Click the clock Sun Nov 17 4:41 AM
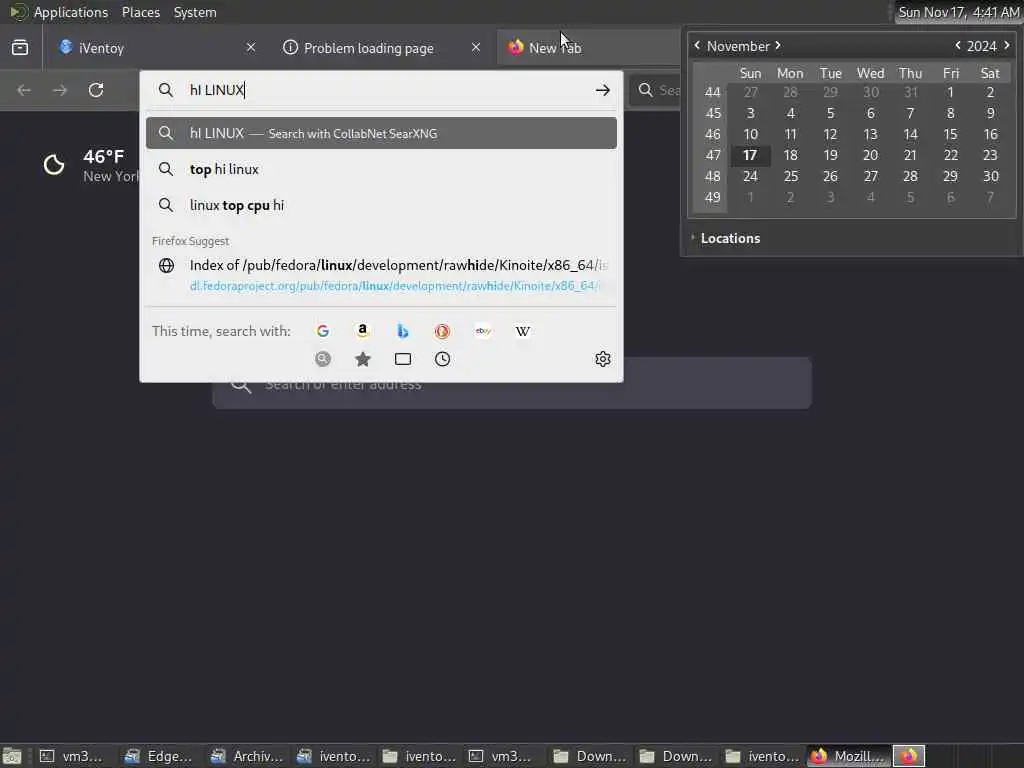Screen dimensions: 1024x768 pyautogui.click(x=958, y=12)
